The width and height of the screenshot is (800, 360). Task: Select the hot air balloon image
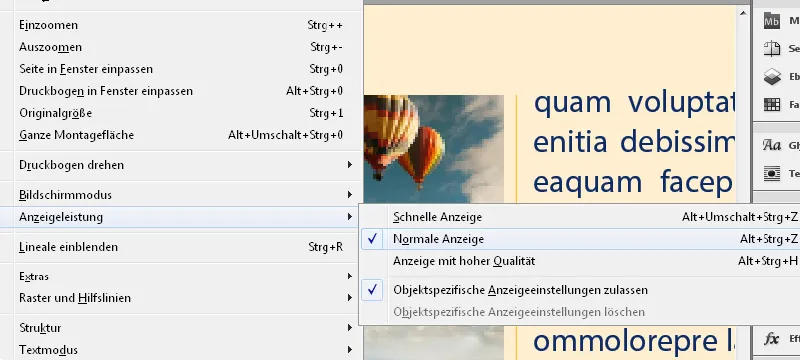(x=434, y=149)
